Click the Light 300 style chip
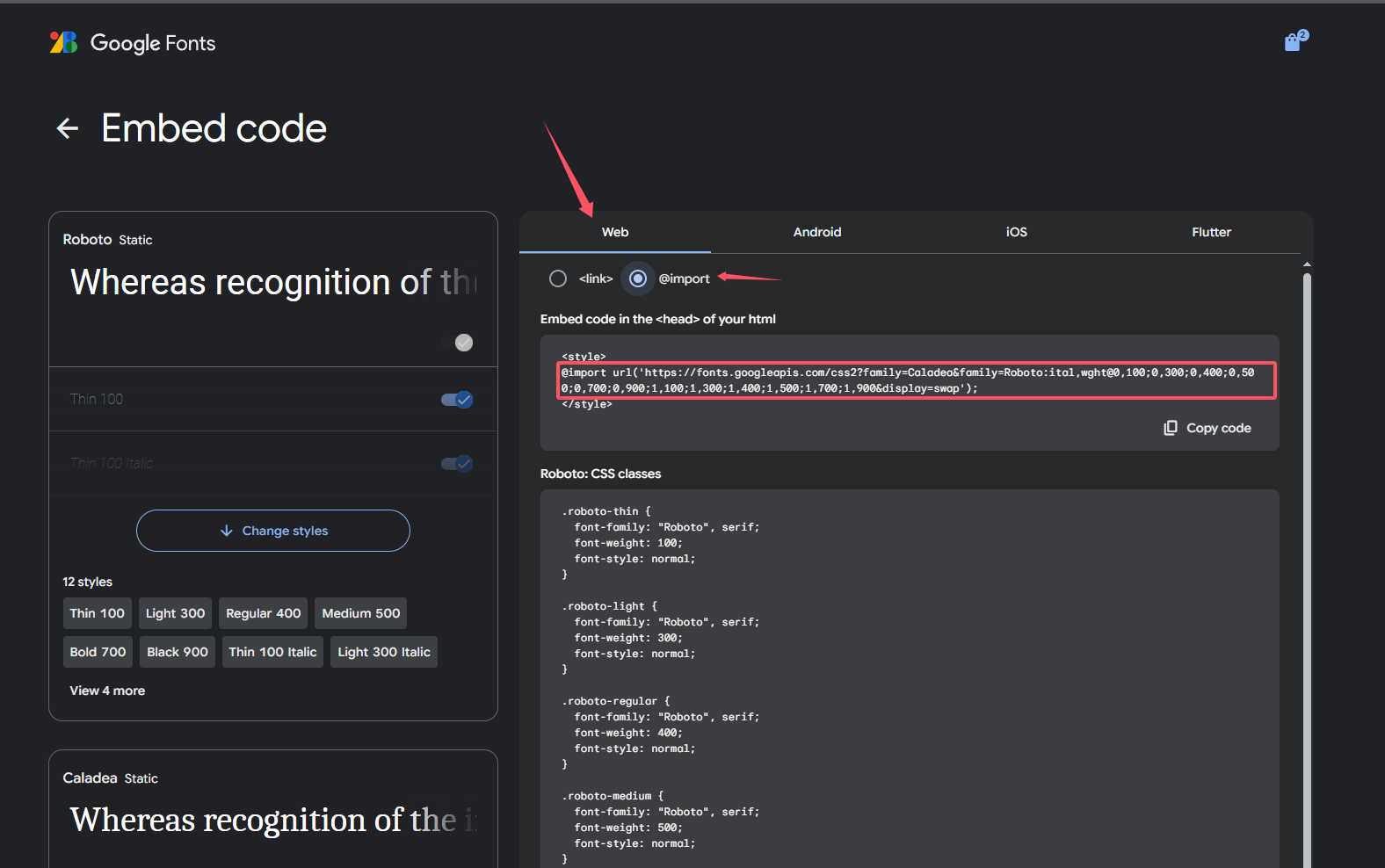The image size is (1385, 868). pos(176,613)
